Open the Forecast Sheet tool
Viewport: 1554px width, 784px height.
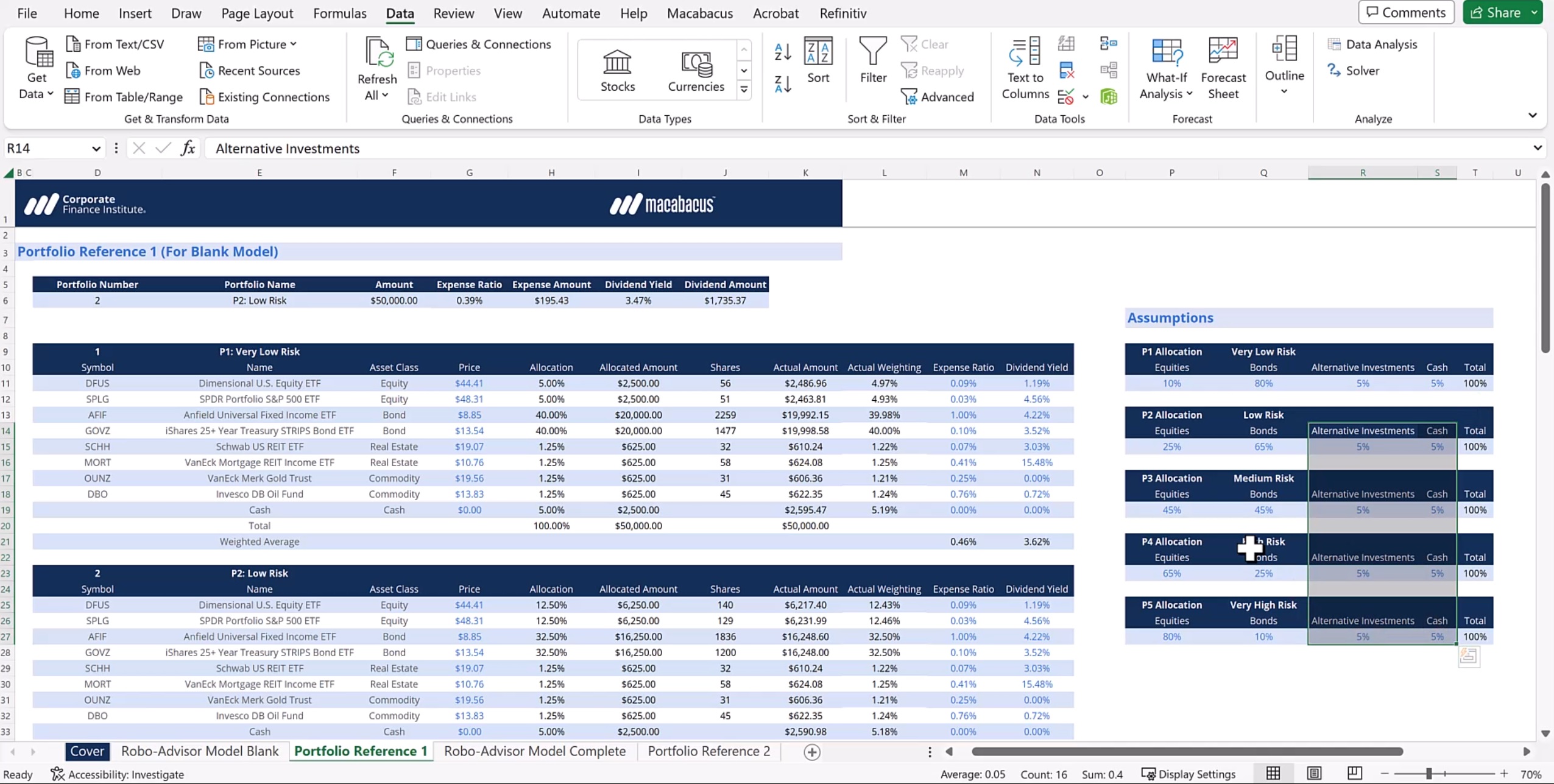1223,68
